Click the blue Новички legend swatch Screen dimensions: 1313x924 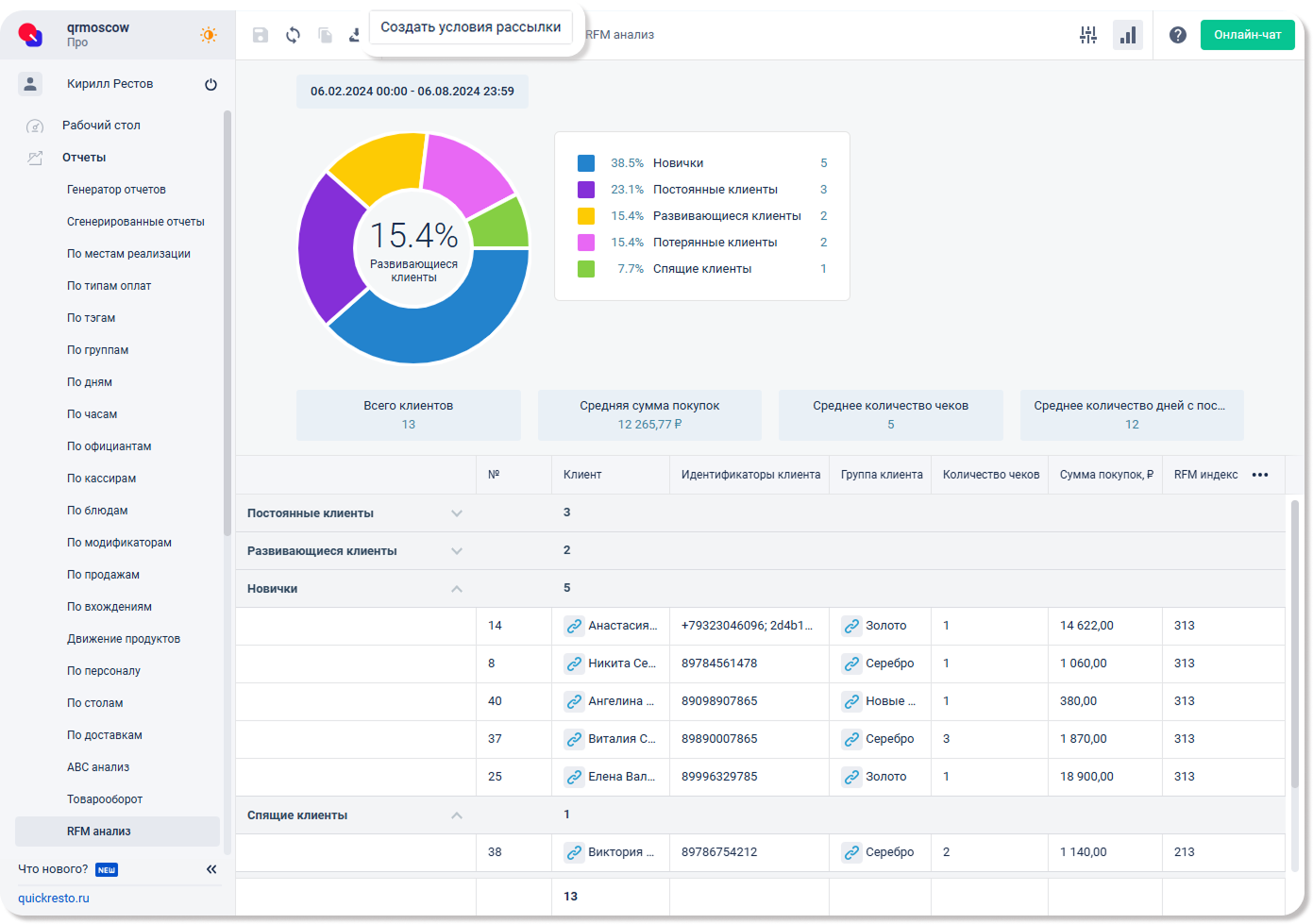click(x=586, y=163)
